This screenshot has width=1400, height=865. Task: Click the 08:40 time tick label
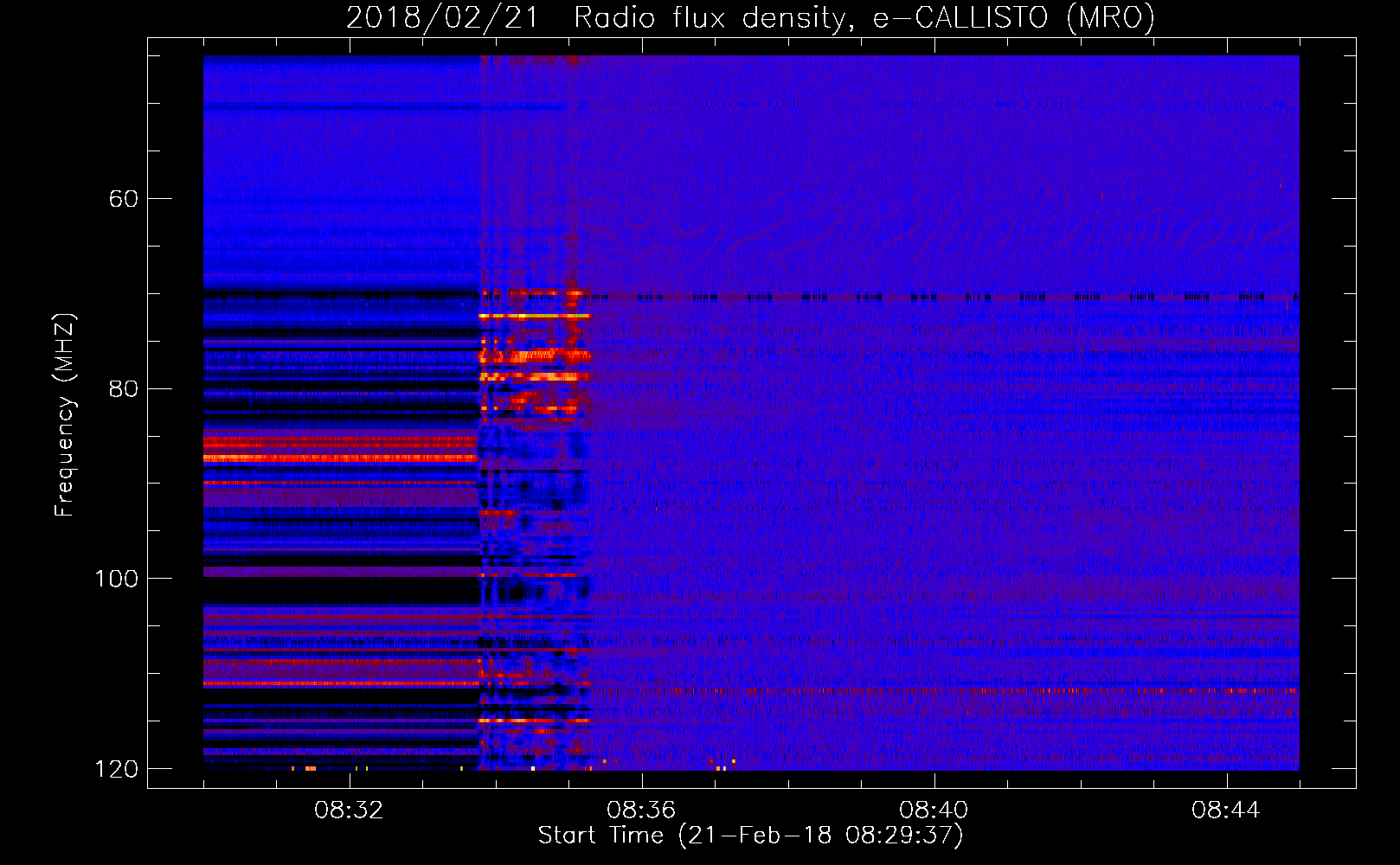[x=934, y=811]
